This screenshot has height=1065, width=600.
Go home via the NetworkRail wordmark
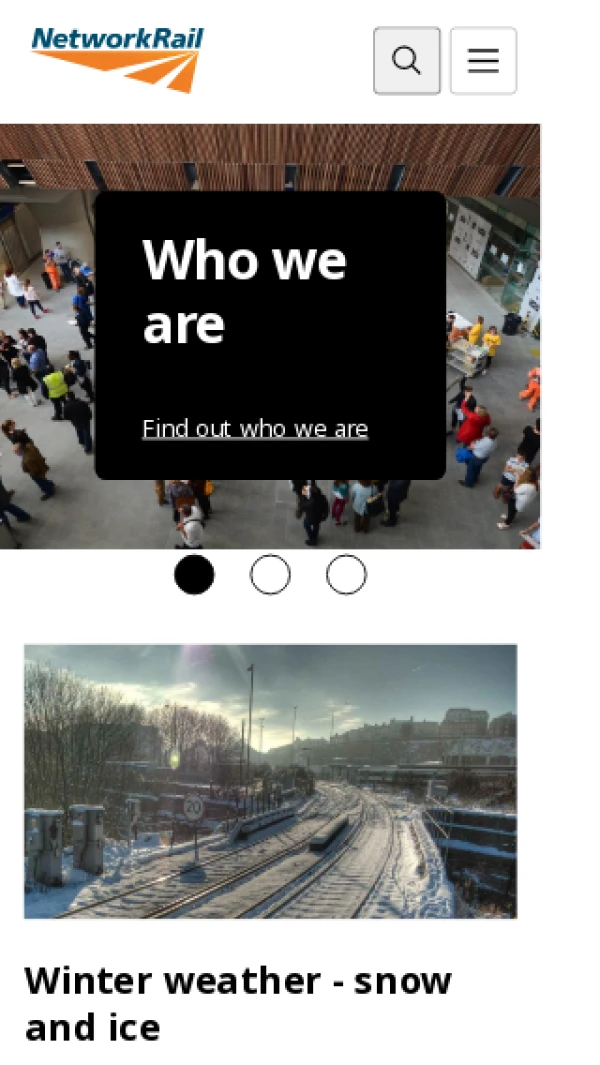coord(118,39)
